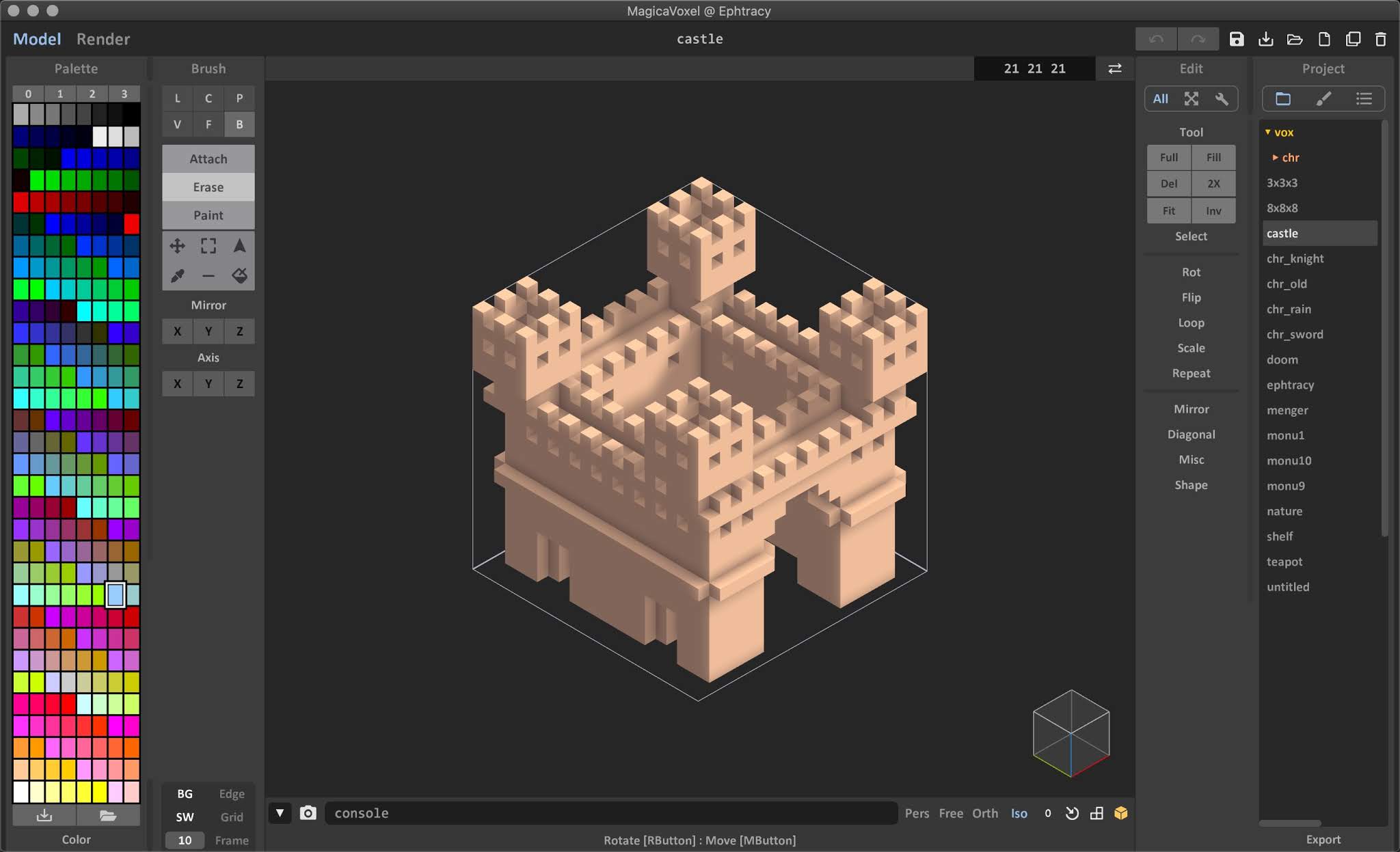Enable the Edge display toggle
Viewport: 1400px width, 852px height.
(x=231, y=794)
